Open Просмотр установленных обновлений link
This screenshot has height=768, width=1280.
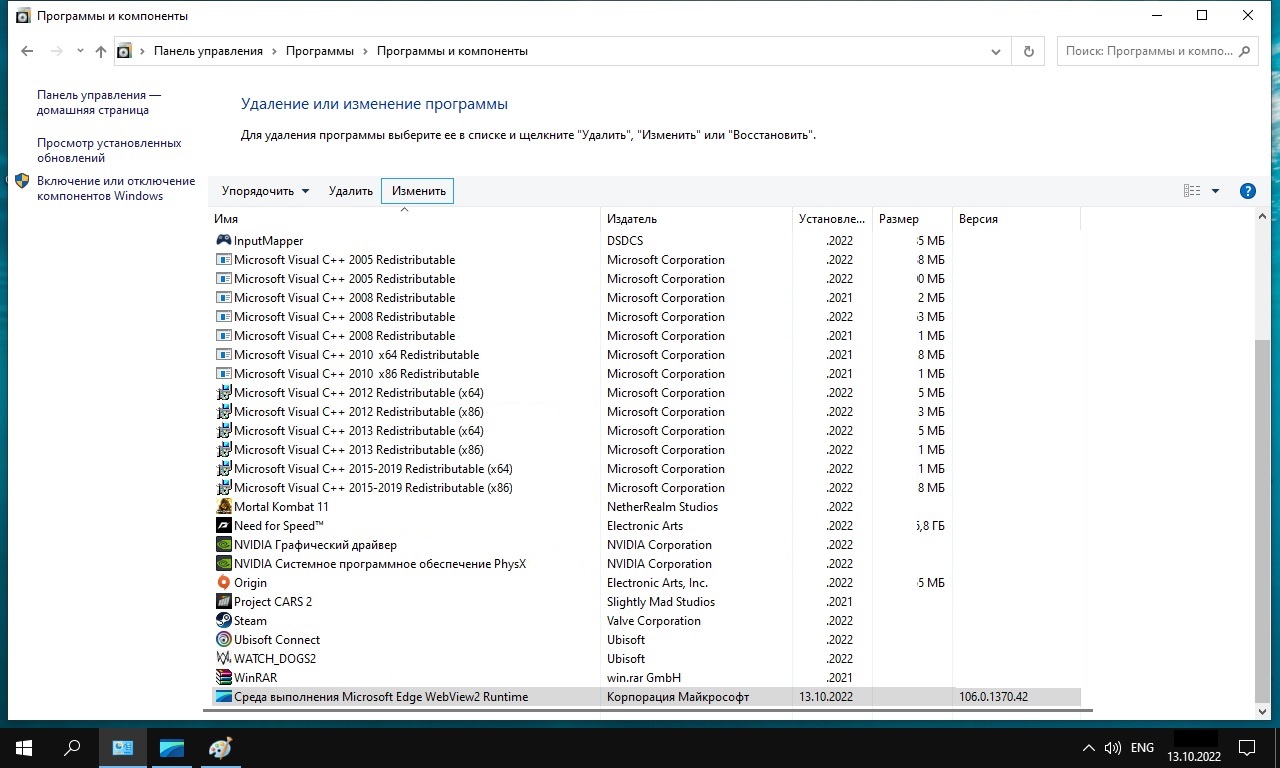point(109,151)
